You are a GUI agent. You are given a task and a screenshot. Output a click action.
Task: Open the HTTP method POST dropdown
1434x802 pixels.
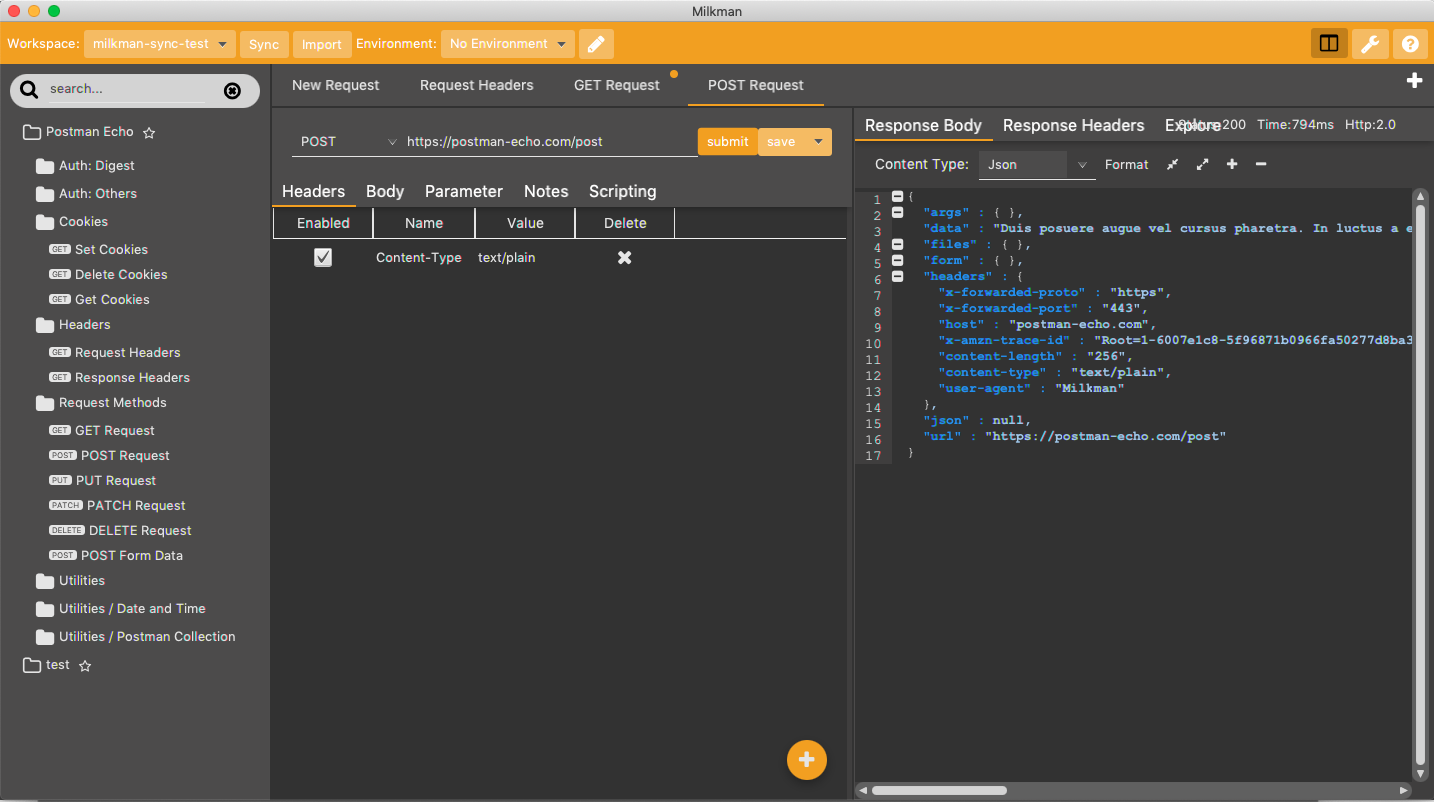346,142
